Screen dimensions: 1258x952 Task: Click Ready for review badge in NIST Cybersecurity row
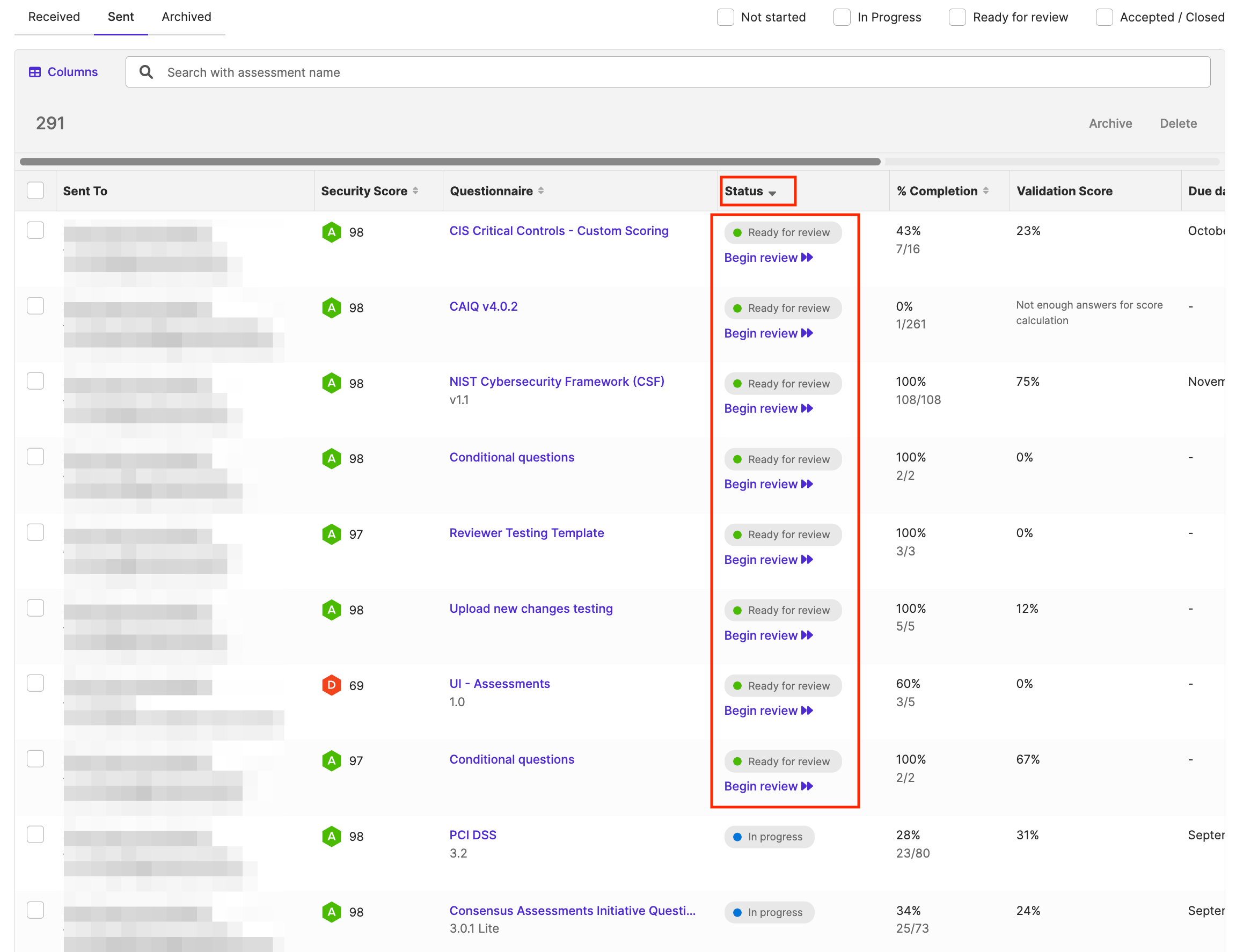pyautogui.click(x=782, y=384)
